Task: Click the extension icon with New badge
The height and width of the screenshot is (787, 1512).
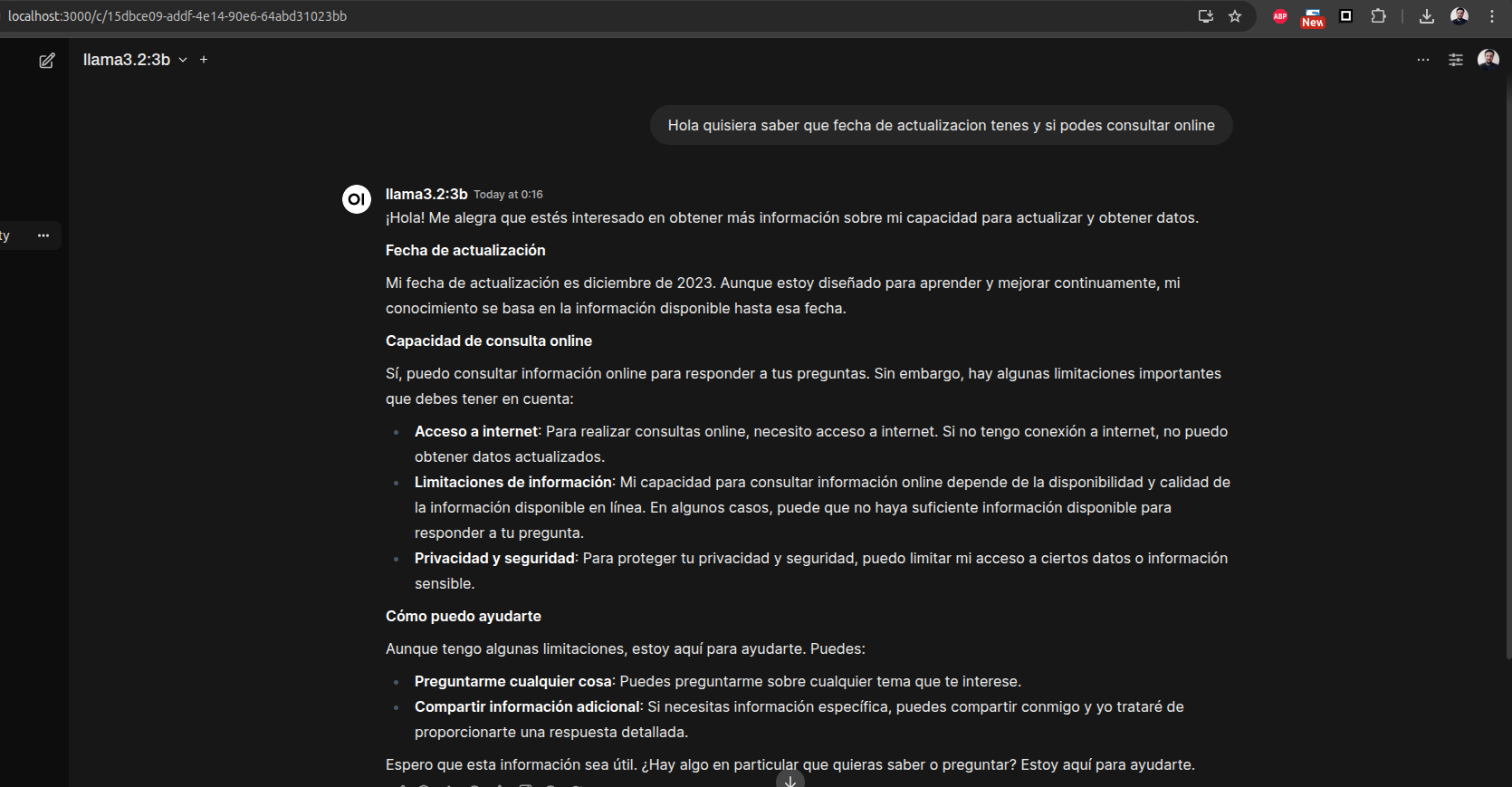Action: (1312, 16)
